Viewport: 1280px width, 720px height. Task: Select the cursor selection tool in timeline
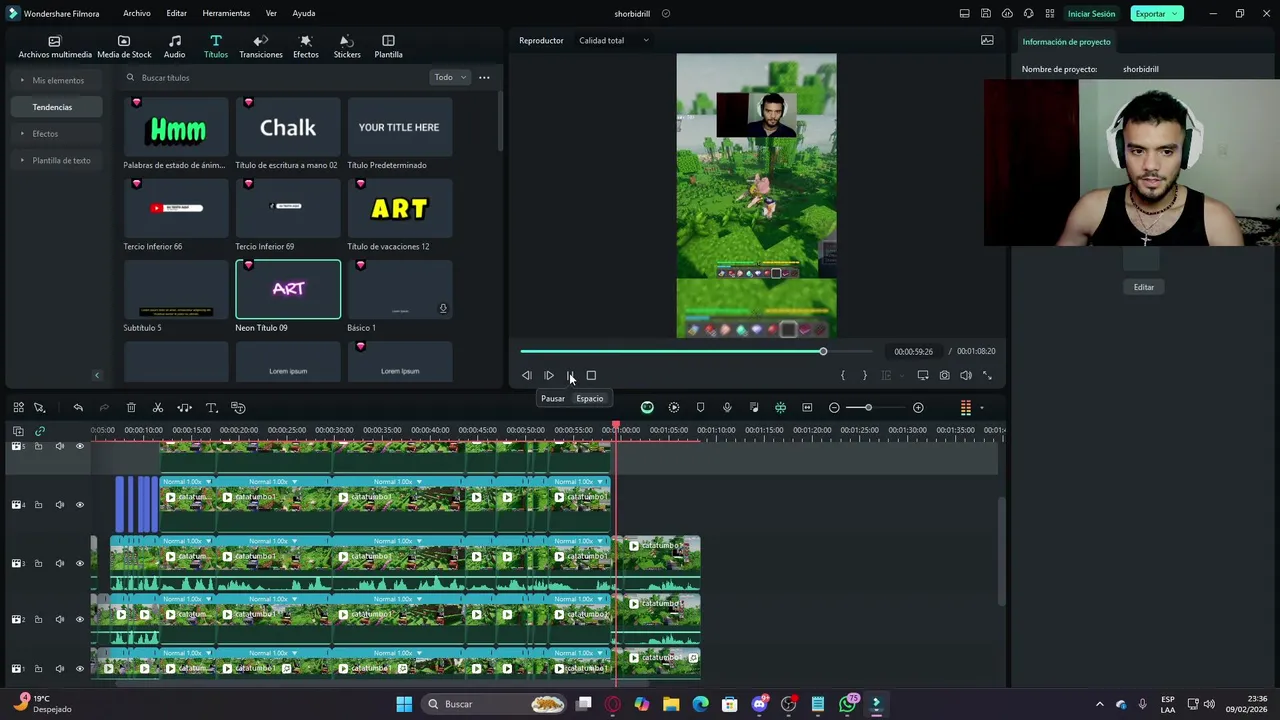coord(40,408)
